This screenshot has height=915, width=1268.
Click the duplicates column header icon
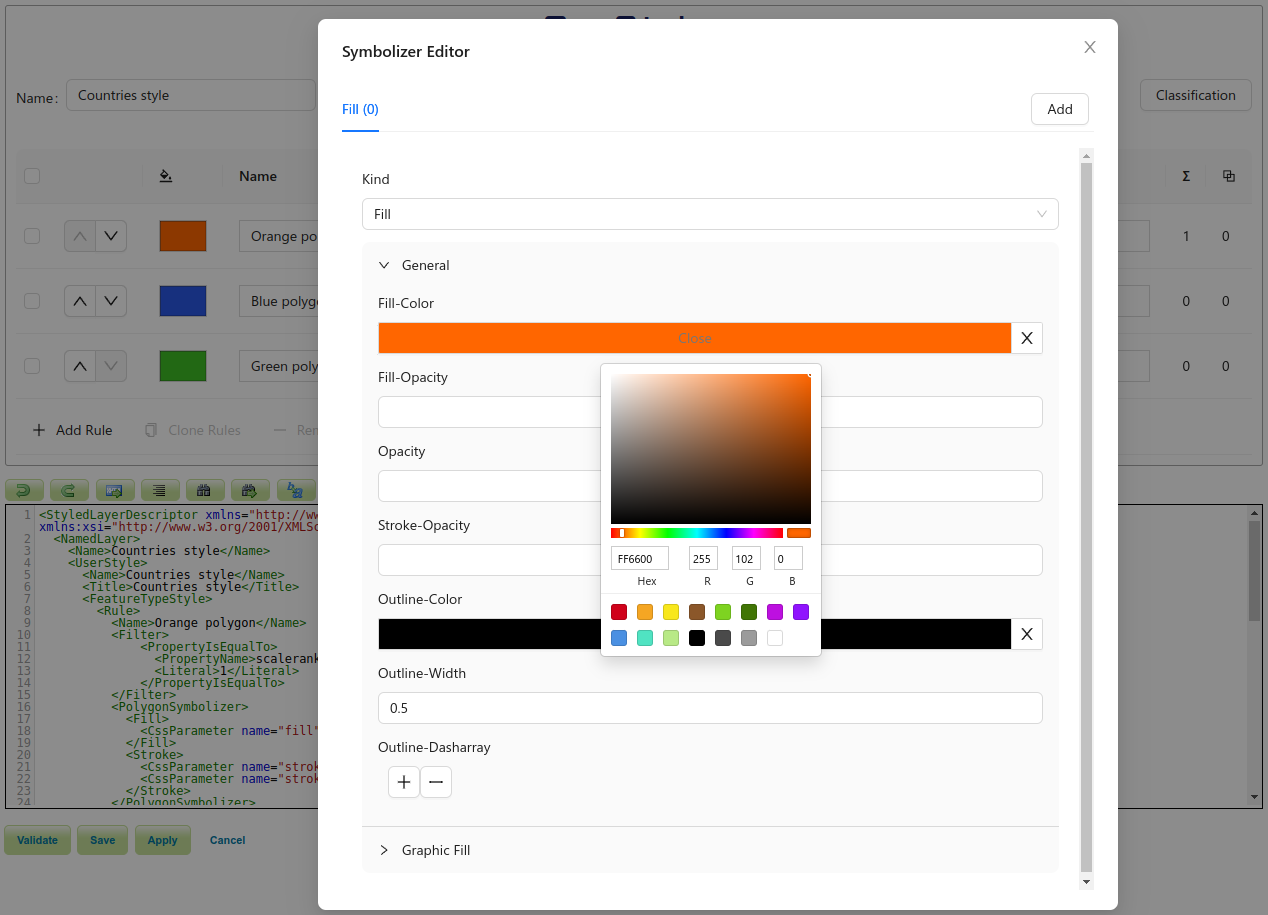tap(1229, 176)
